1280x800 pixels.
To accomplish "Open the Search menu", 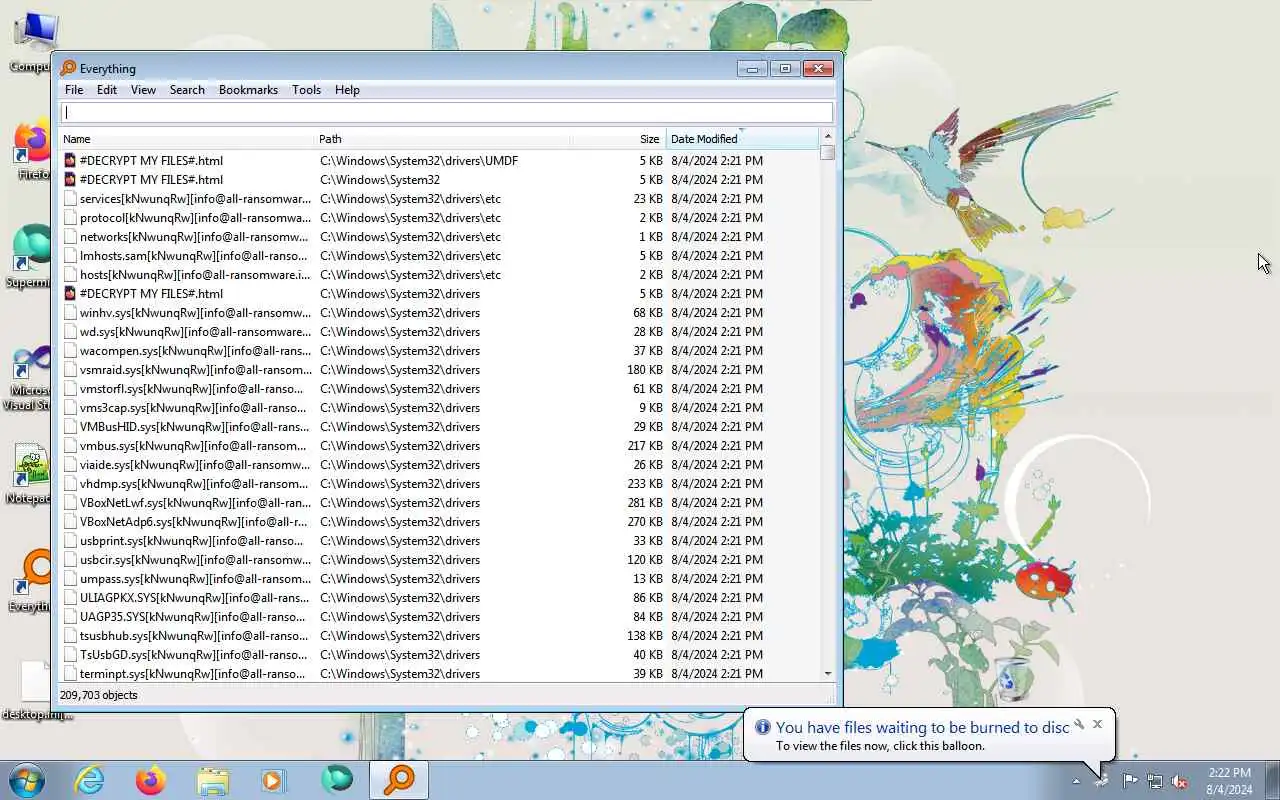I will (x=187, y=90).
